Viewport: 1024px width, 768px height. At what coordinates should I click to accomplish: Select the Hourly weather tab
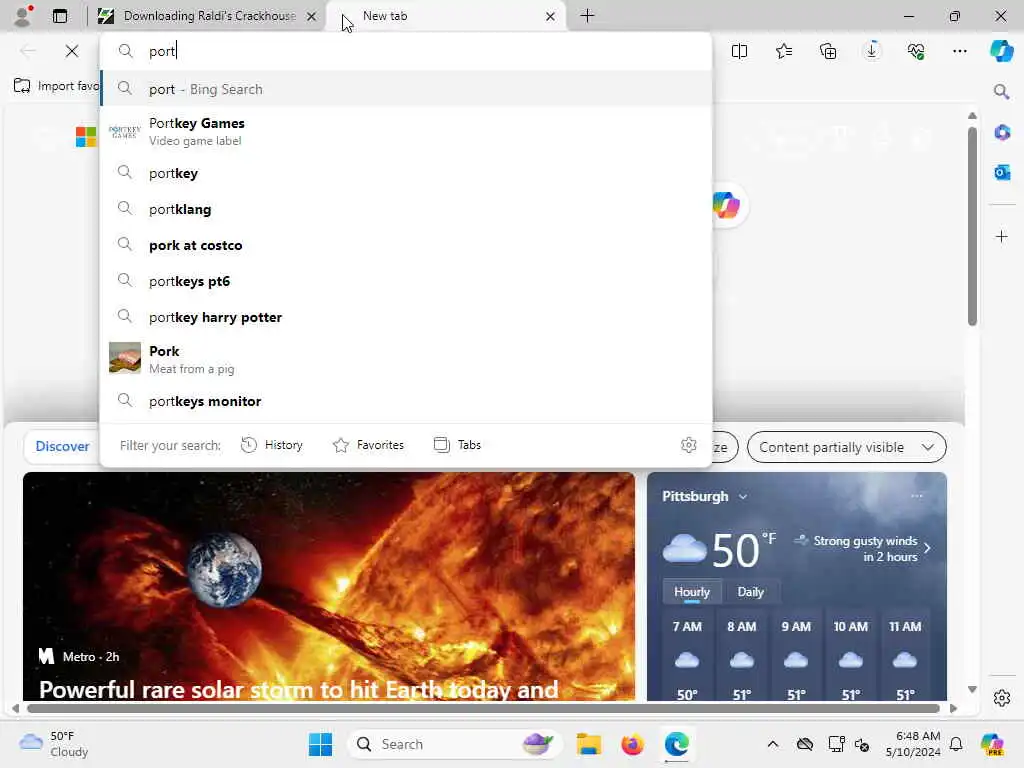click(x=692, y=592)
